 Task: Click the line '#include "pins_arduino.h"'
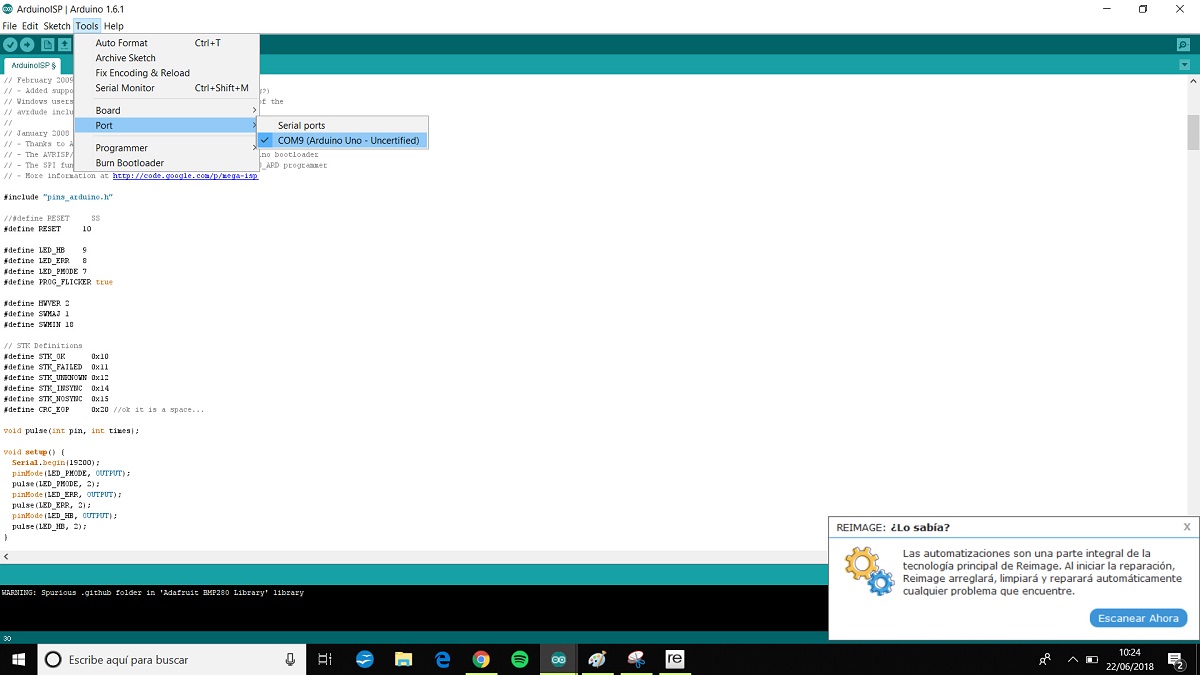[58, 197]
